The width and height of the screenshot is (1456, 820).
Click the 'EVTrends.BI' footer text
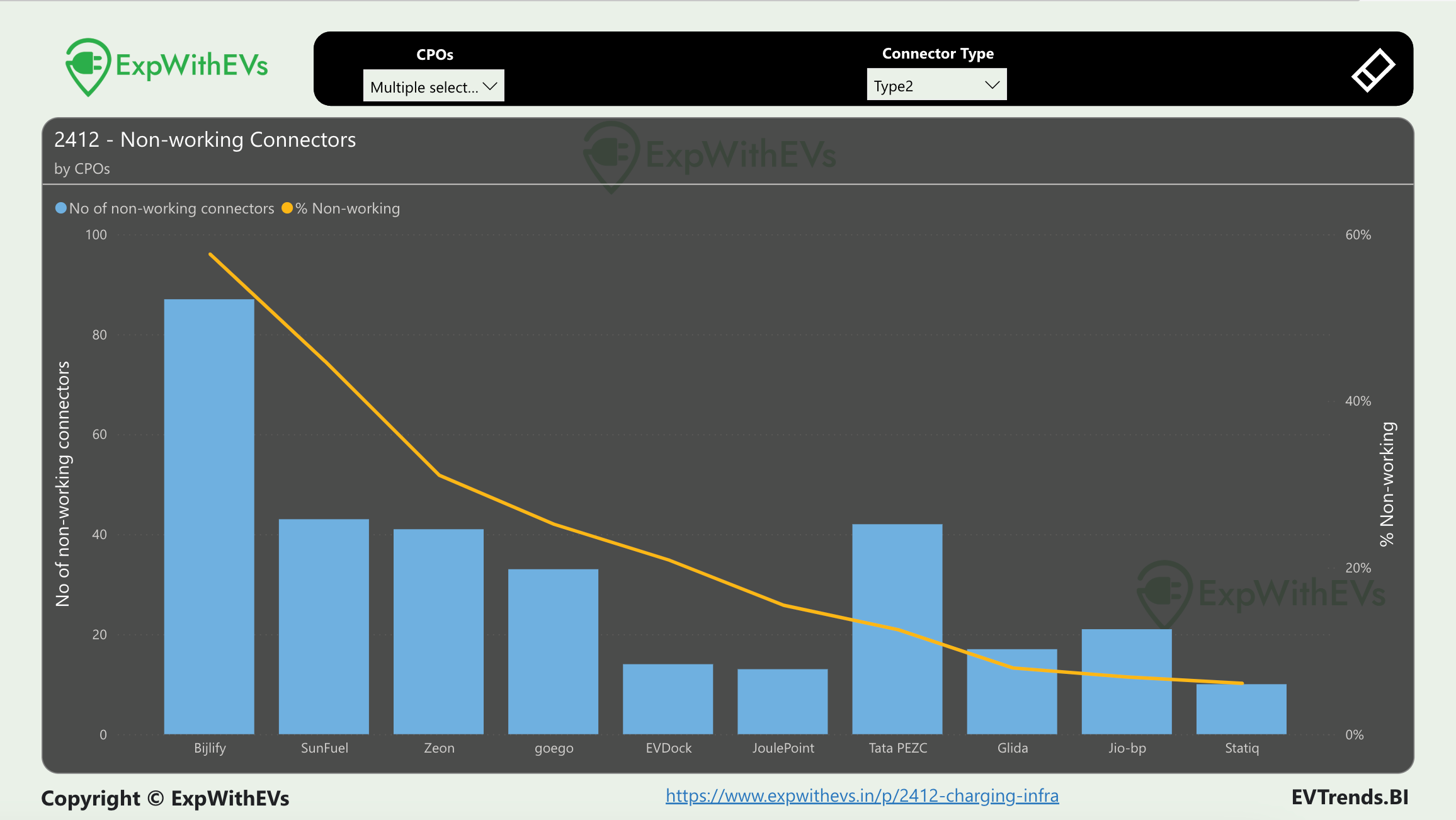click(x=1350, y=797)
